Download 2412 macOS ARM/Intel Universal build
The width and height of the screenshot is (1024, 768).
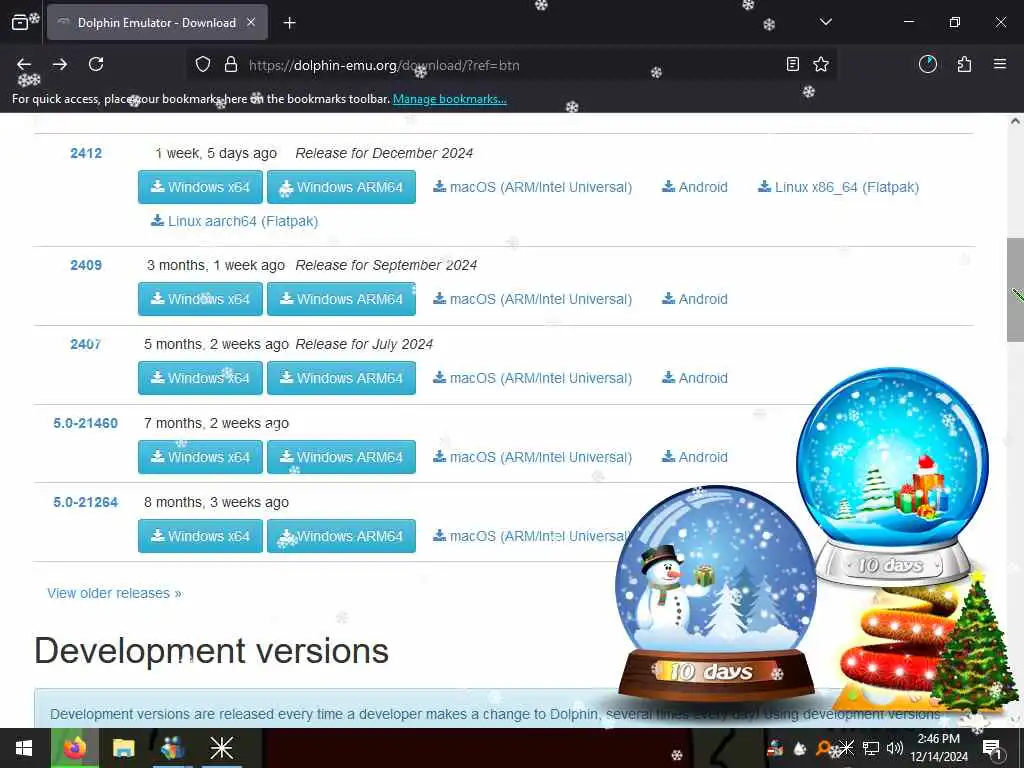[x=532, y=187]
